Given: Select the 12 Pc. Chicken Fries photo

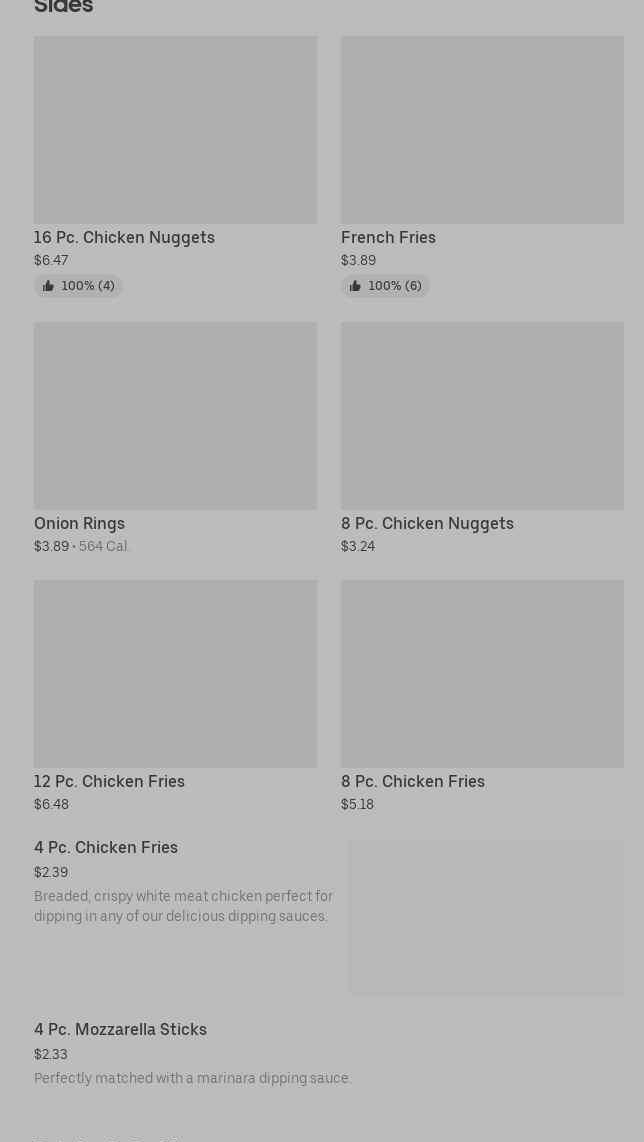Looking at the screenshot, I should (x=175, y=673).
